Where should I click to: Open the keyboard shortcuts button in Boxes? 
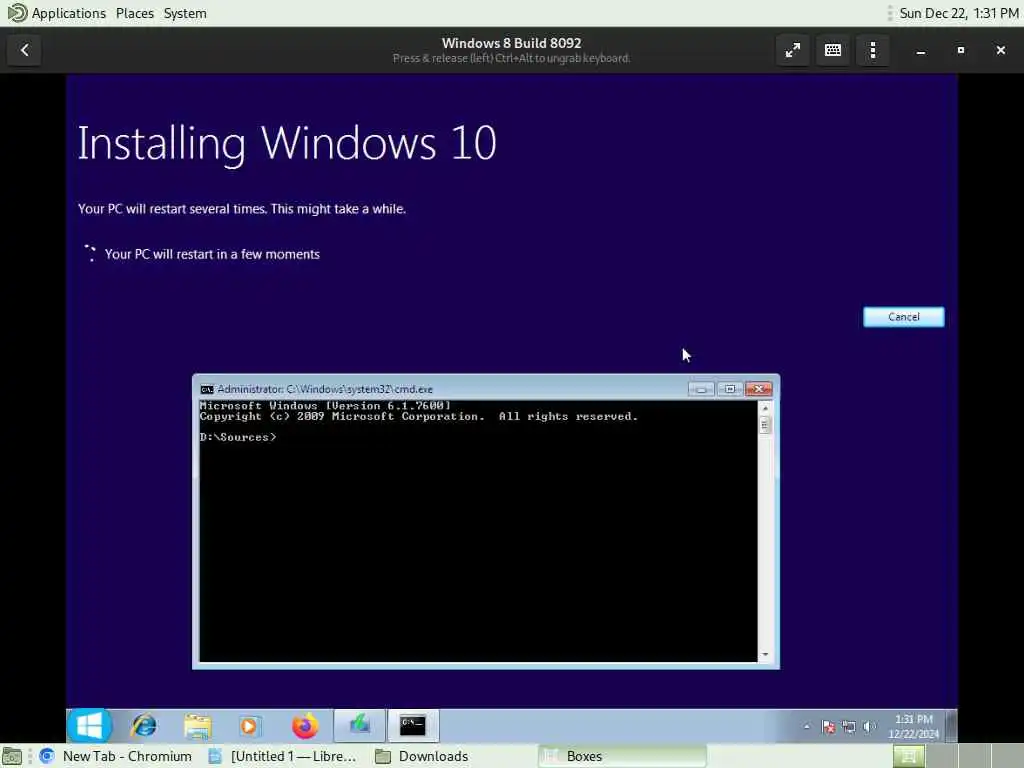(833, 50)
